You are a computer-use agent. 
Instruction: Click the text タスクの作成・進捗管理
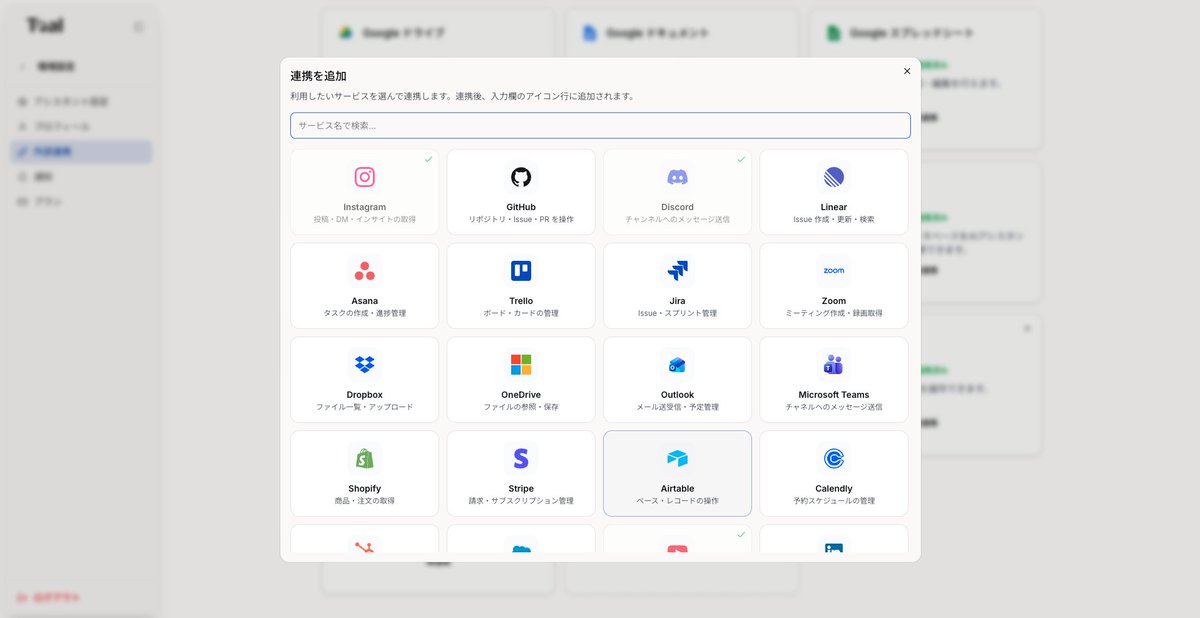[365, 313]
